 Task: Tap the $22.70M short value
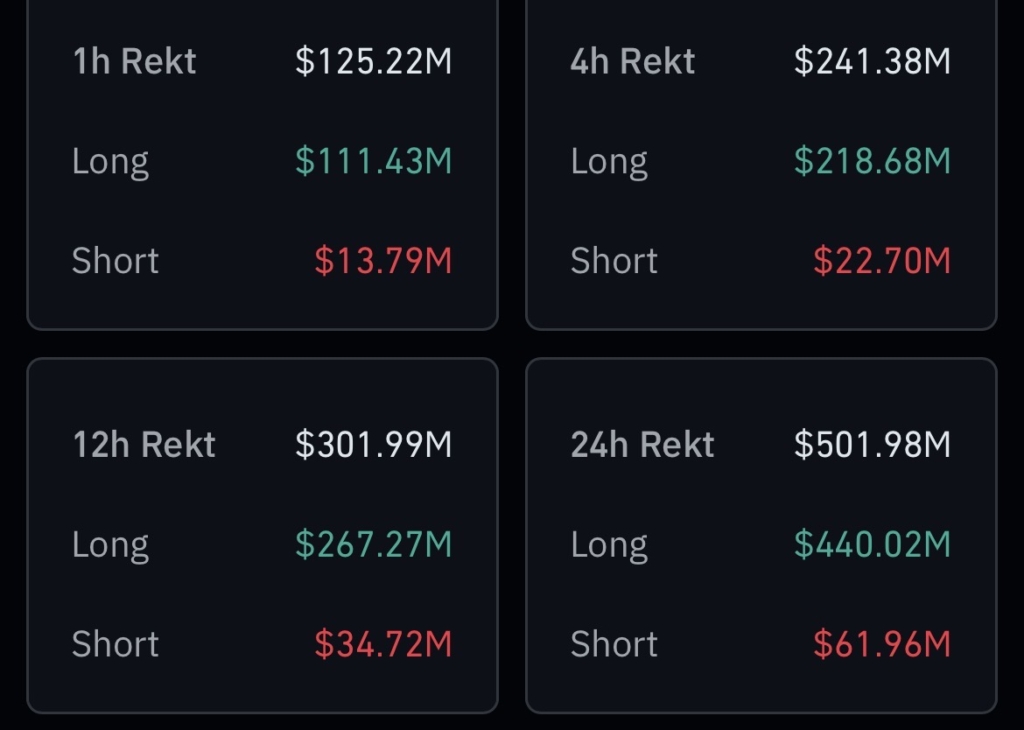click(881, 261)
